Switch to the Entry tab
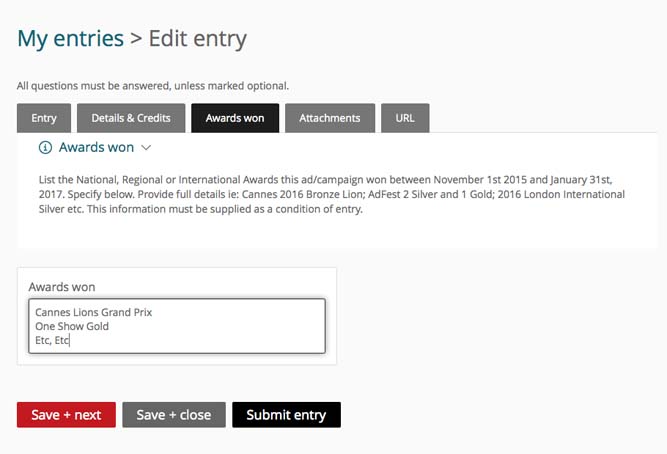The height and width of the screenshot is (454, 667). click(x=44, y=118)
